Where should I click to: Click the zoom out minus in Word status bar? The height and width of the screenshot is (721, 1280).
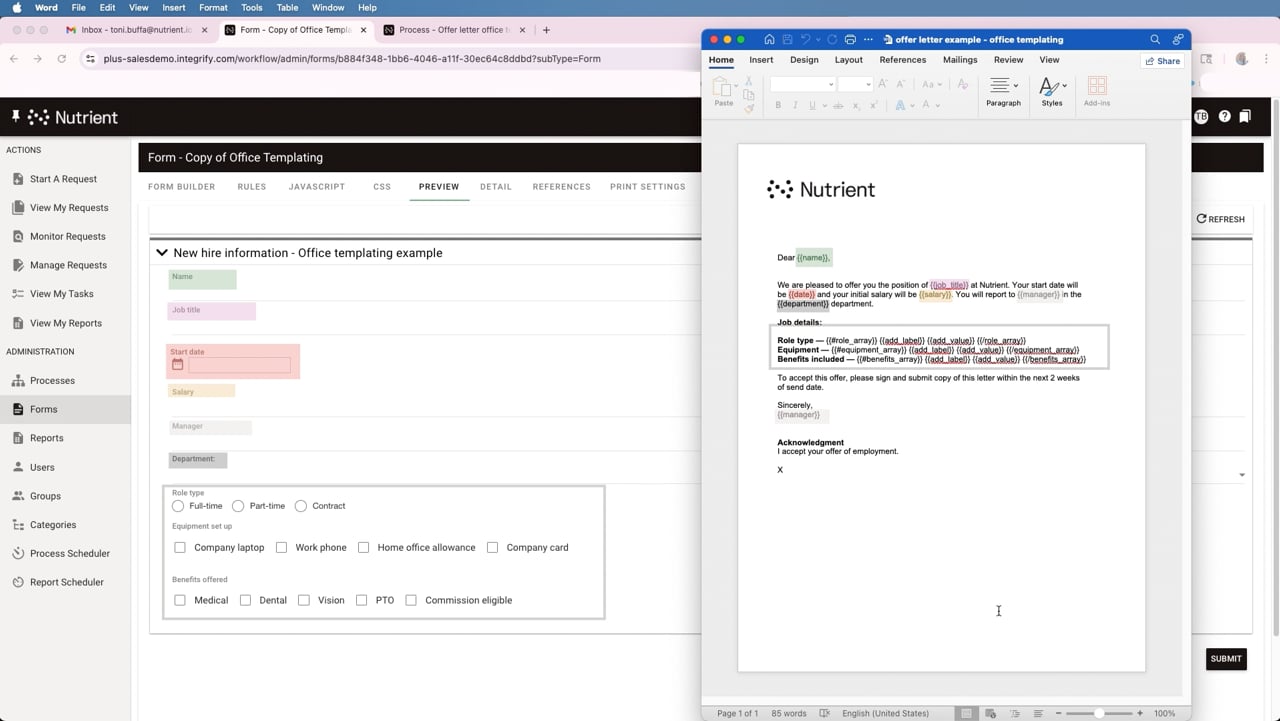point(1059,714)
